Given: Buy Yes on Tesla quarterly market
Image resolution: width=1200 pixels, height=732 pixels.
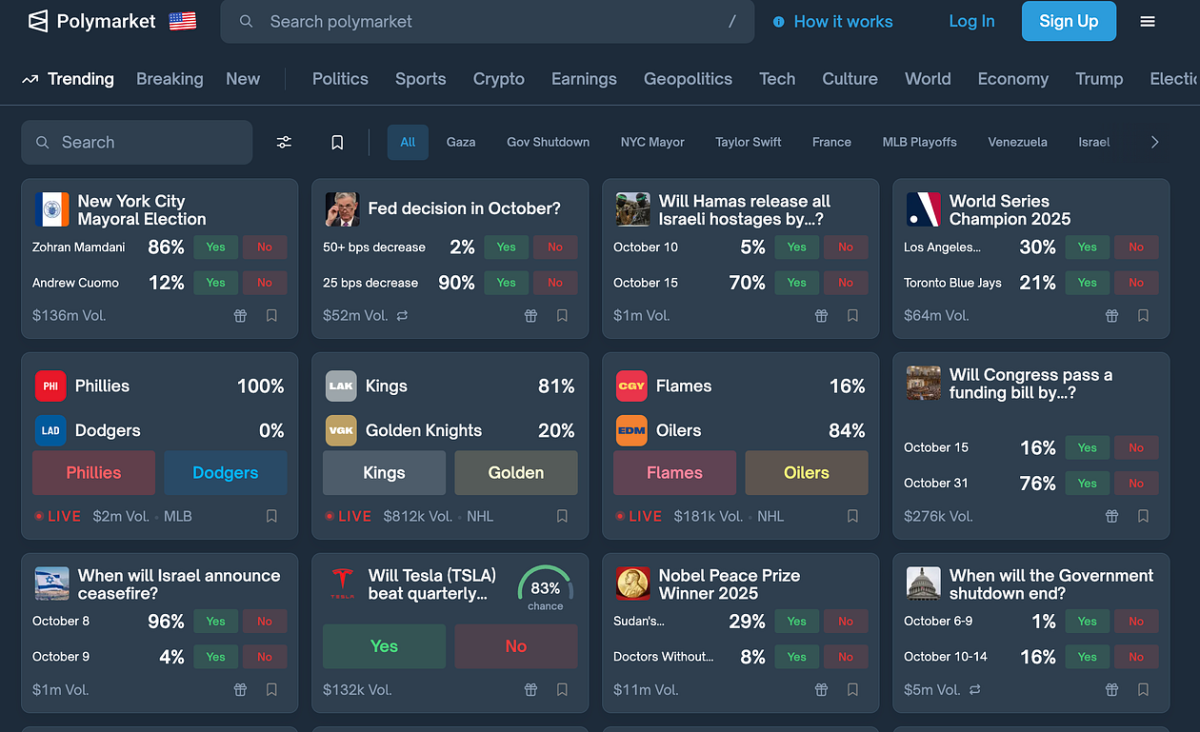Looking at the screenshot, I should coord(384,646).
